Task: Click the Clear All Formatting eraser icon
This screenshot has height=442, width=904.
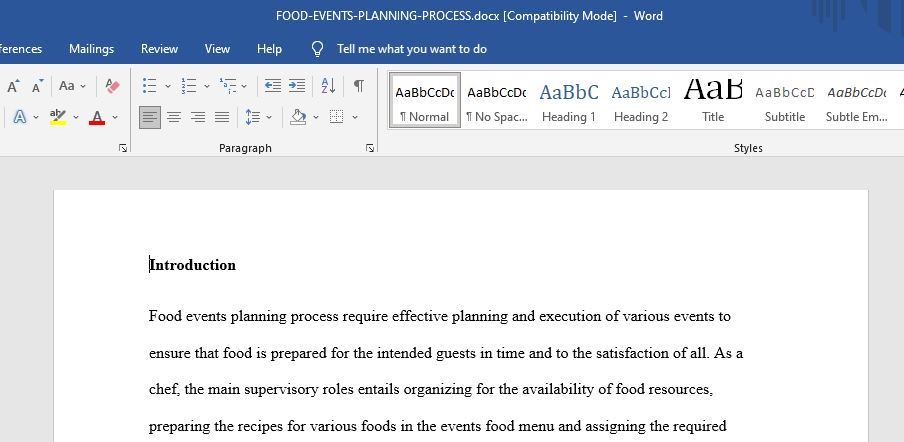Action: click(112, 86)
